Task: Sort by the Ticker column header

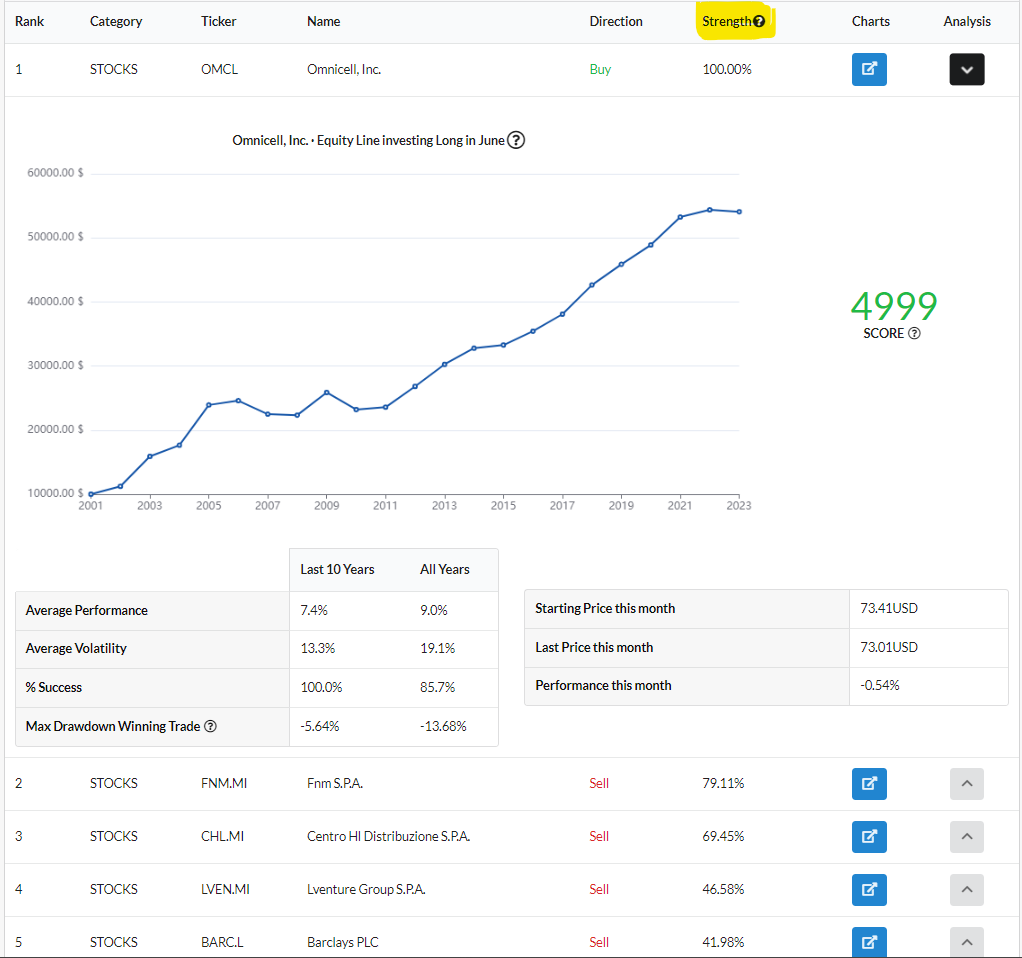Action: (x=218, y=22)
